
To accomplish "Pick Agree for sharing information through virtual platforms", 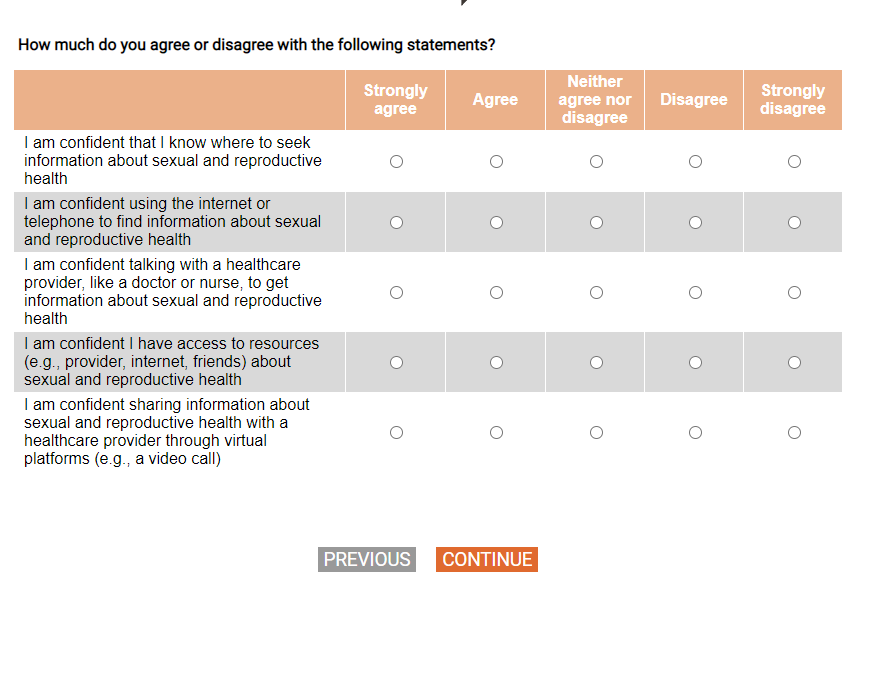I will [x=496, y=433].
